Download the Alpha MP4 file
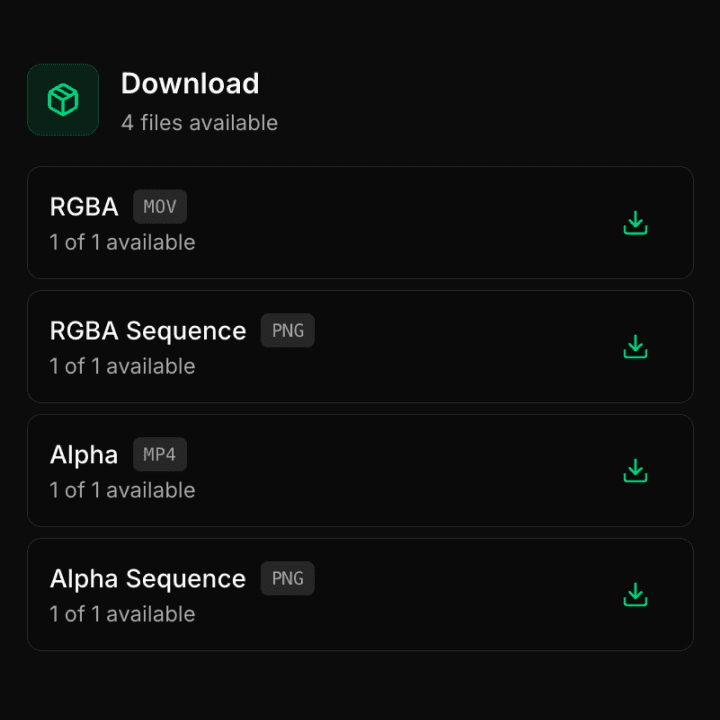Viewport: 720px width, 720px height. click(x=635, y=471)
